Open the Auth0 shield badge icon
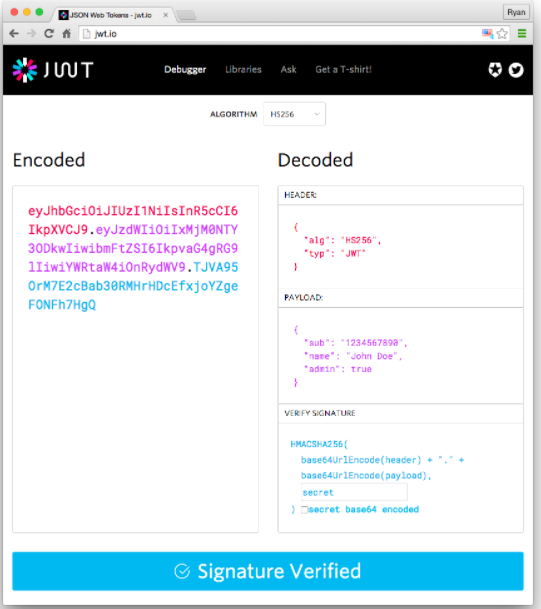This screenshot has width=541, height=609. (x=495, y=70)
